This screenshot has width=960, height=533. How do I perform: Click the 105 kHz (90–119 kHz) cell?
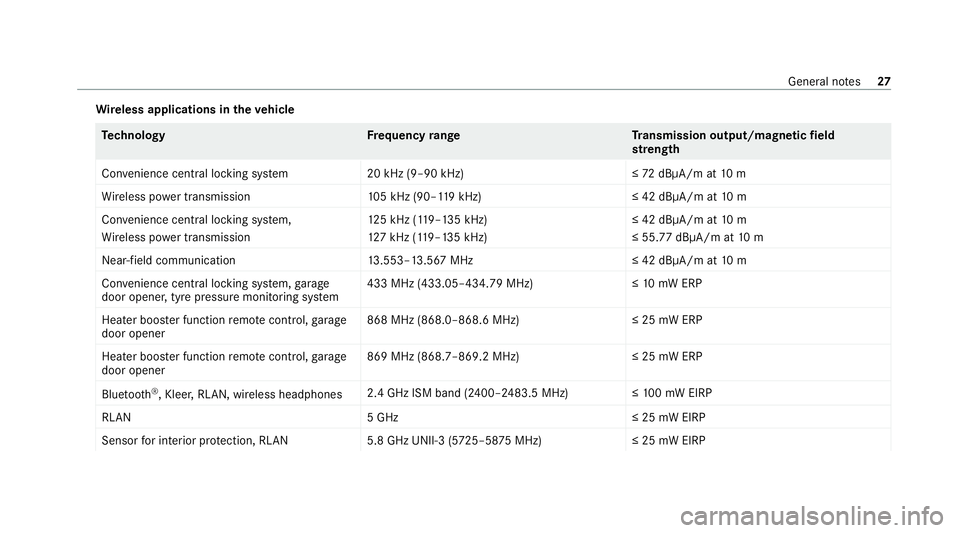pyautogui.click(x=424, y=196)
